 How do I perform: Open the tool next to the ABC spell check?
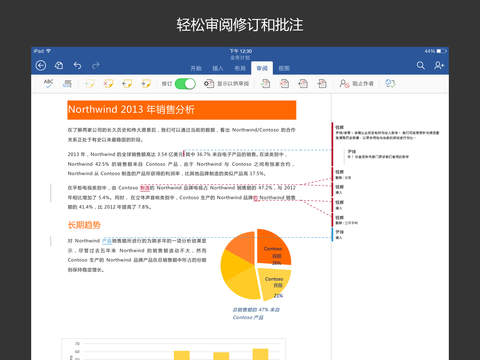[x=67, y=83]
